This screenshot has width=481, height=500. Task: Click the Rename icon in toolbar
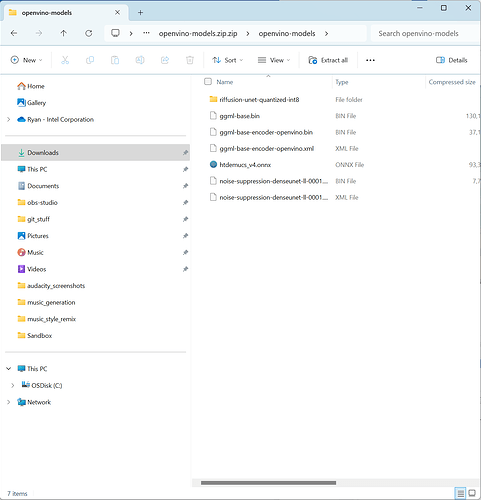pyautogui.click(x=140, y=60)
